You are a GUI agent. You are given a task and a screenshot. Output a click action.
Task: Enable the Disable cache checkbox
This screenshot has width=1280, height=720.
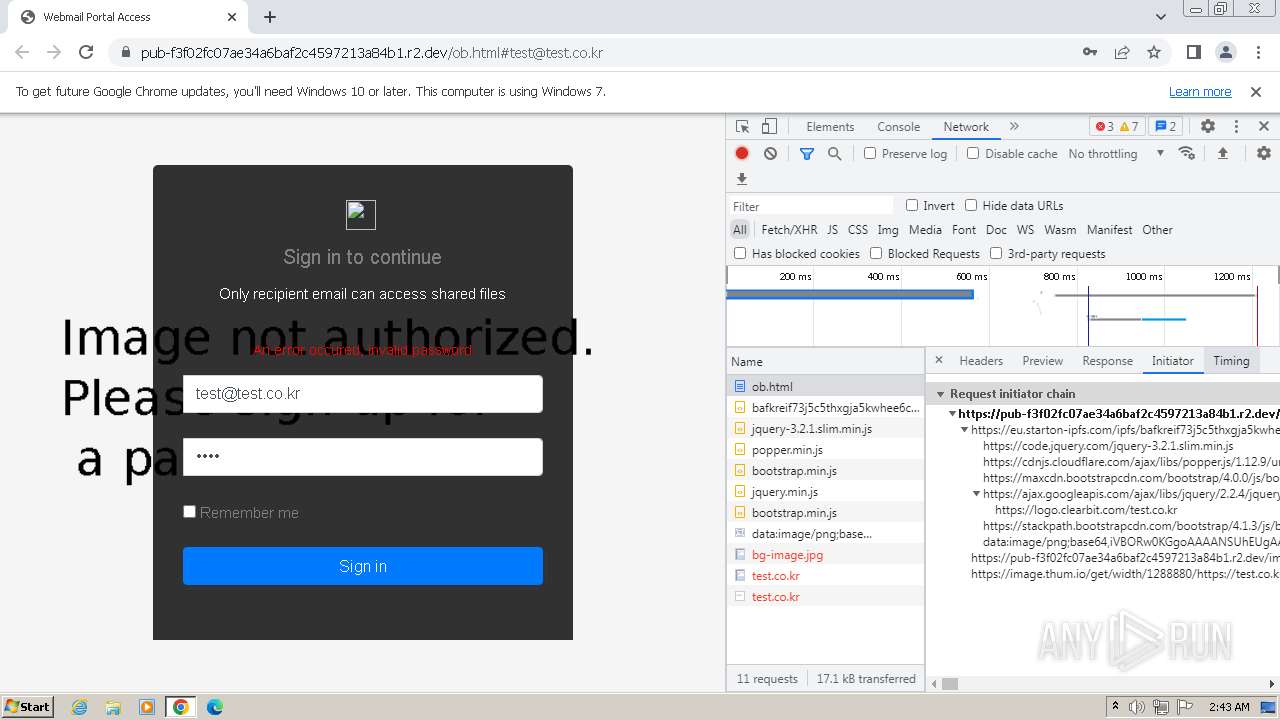click(x=973, y=153)
